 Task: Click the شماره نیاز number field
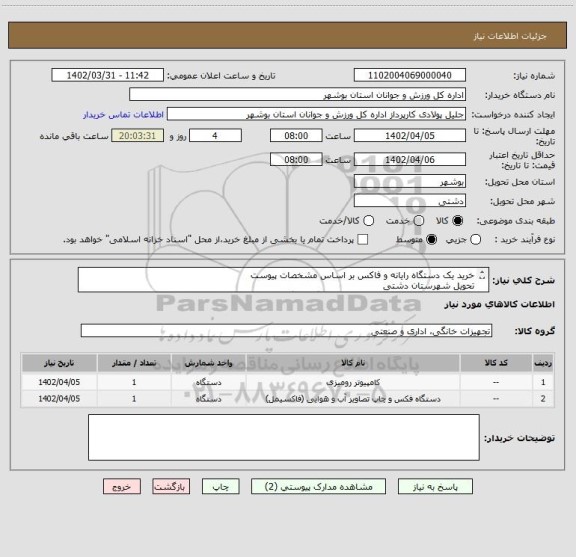point(410,75)
